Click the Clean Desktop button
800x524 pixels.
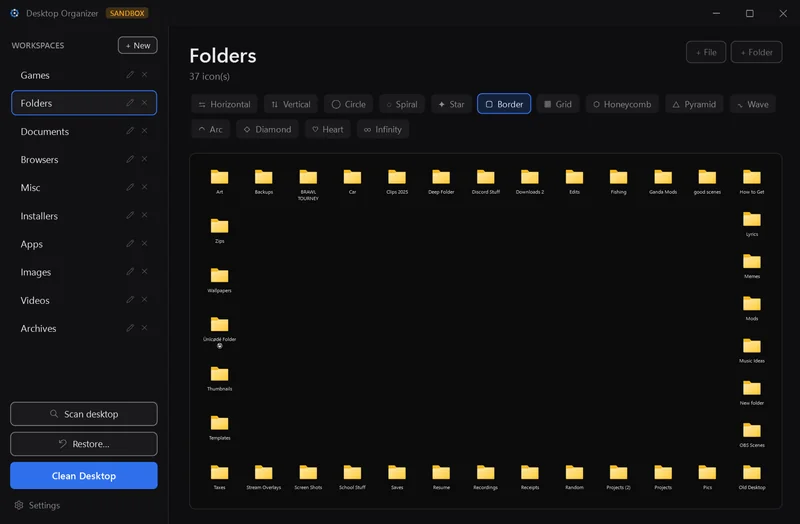click(x=84, y=476)
